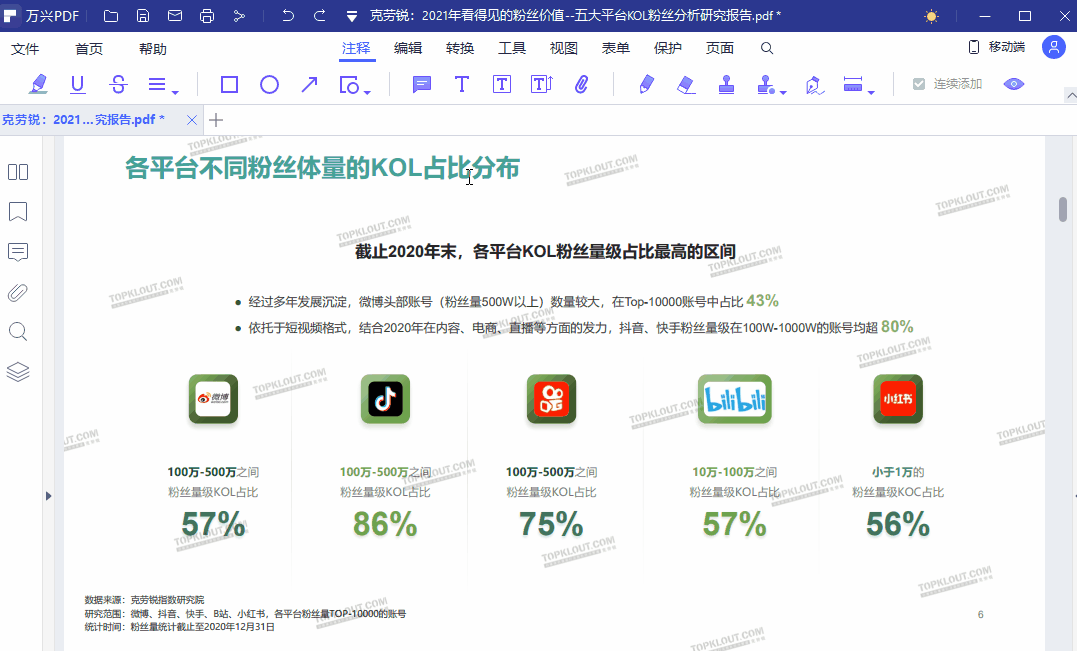Screen dimensions: 1077x651
Task: Select the pencil drawing tool
Action: point(646,84)
